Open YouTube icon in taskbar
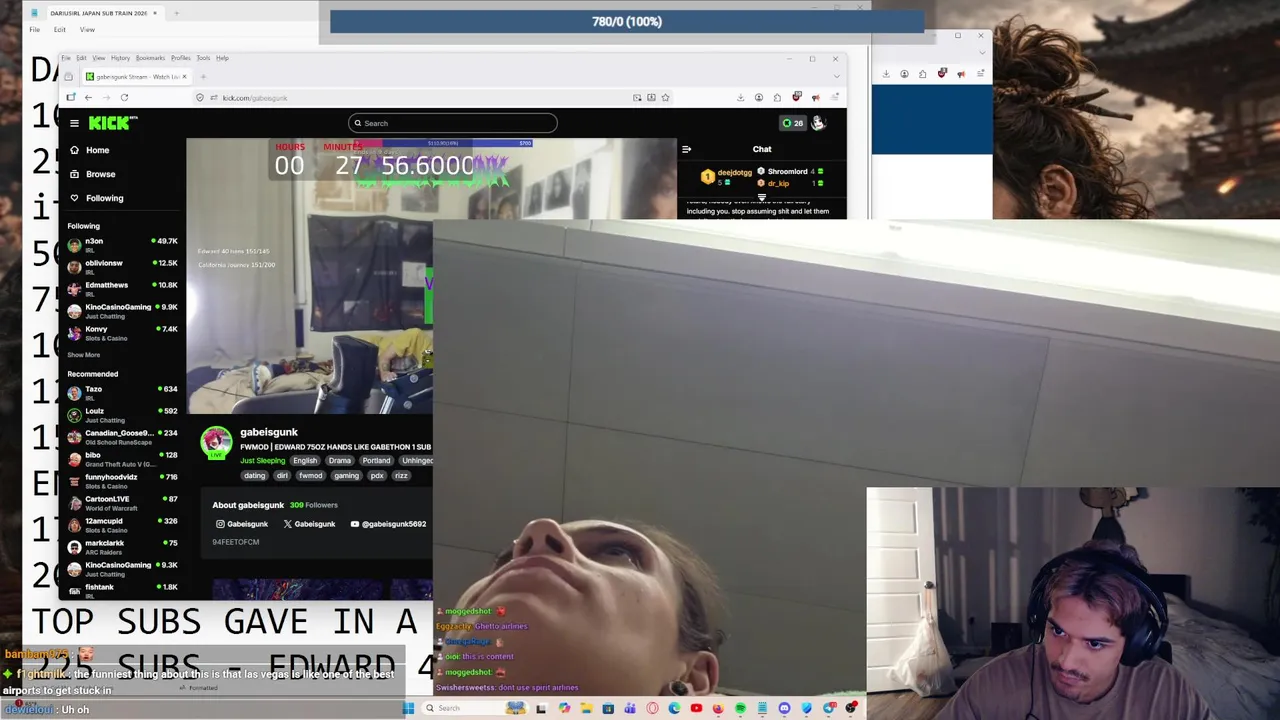This screenshot has width=1280, height=720. click(696, 708)
